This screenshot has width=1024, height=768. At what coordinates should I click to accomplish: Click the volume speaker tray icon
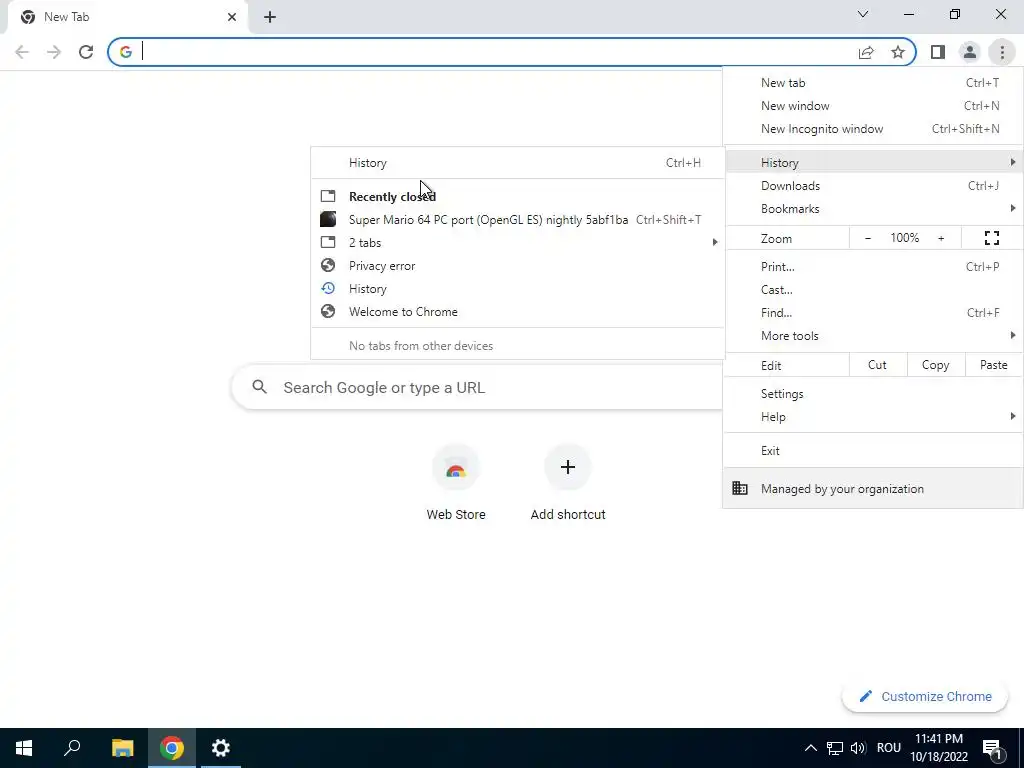click(858, 748)
